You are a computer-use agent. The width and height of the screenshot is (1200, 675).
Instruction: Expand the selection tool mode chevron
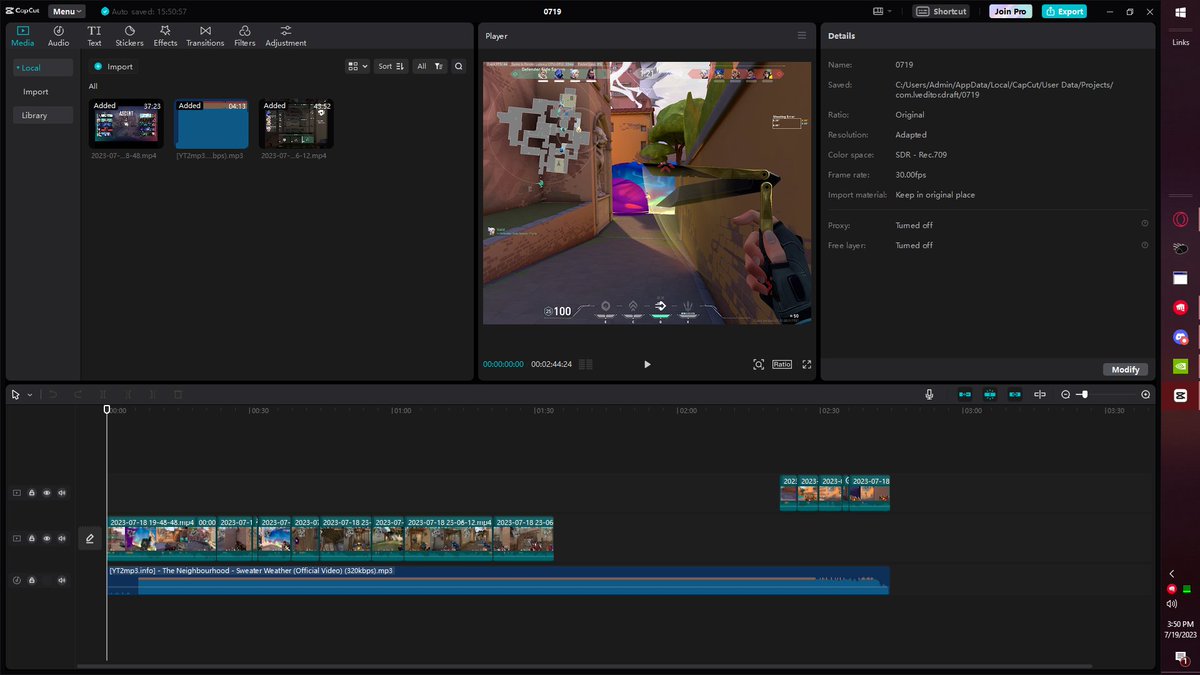point(30,395)
